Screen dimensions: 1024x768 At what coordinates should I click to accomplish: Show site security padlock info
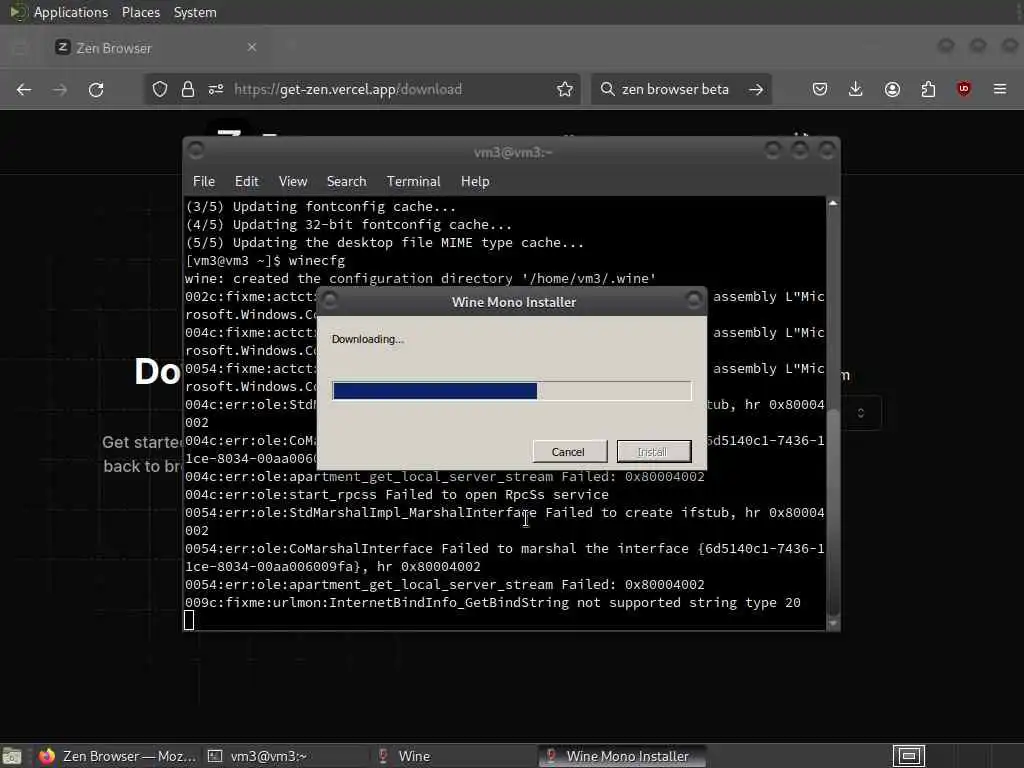(188, 89)
